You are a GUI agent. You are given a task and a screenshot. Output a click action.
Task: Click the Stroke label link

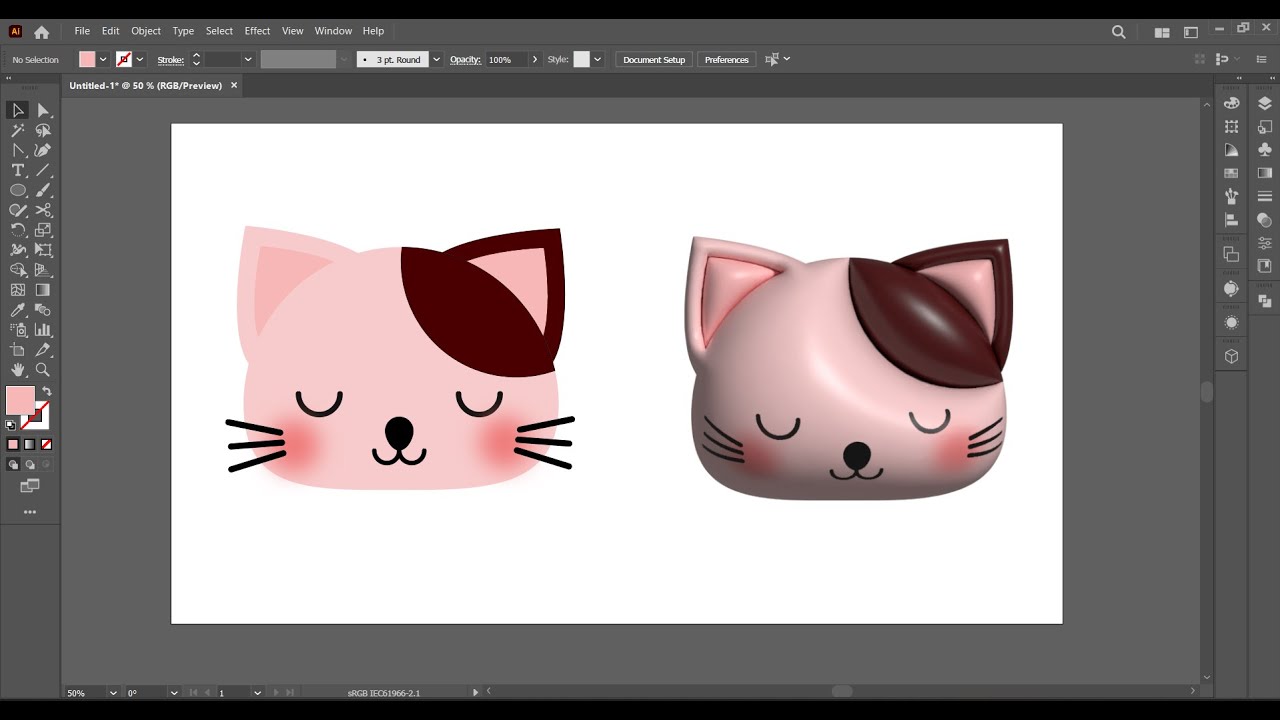pos(170,60)
